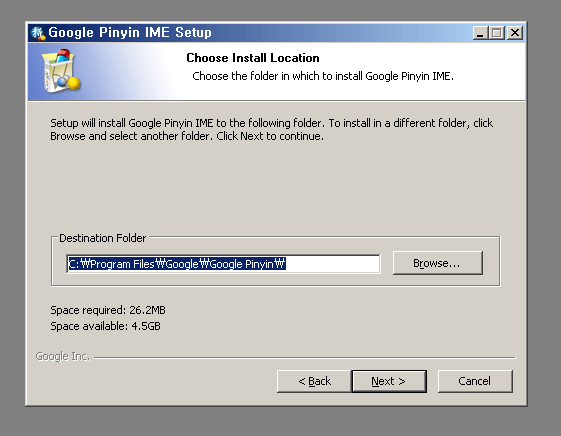The width and height of the screenshot is (561, 436).
Task: Minimize the Setup window
Action: click(480, 33)
